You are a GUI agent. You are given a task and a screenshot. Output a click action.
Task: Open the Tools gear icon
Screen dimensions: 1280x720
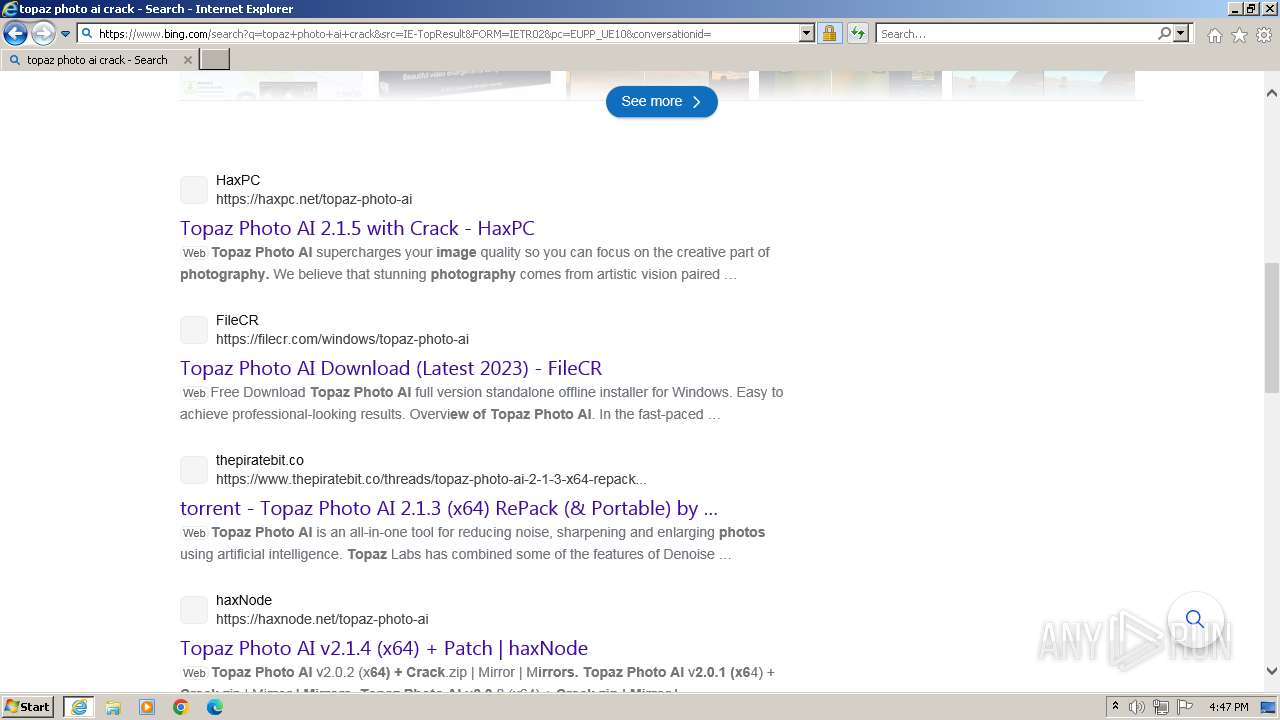pyautogui.click(x=1264, y=35)
